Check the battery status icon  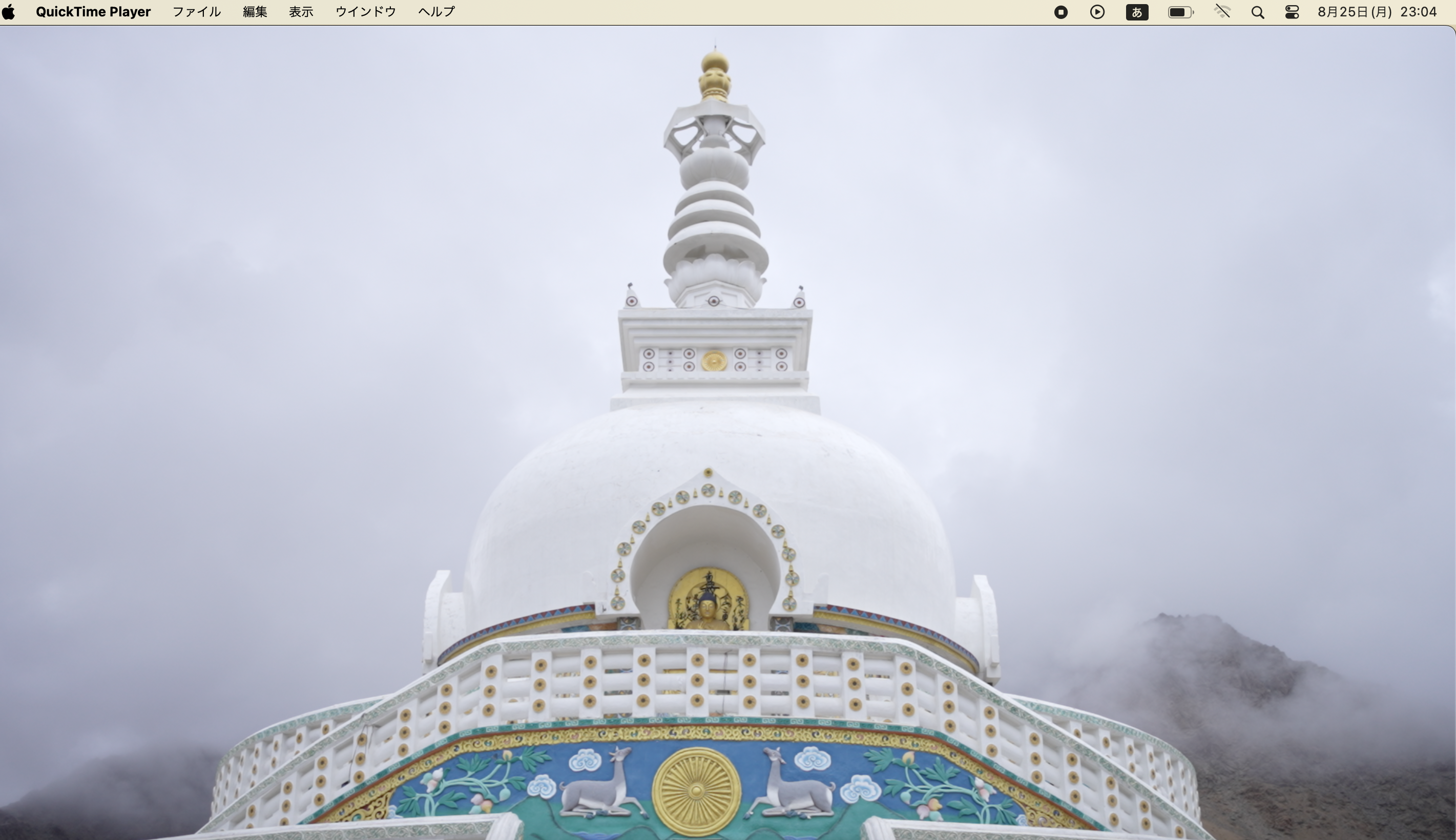coord(1181,12)
